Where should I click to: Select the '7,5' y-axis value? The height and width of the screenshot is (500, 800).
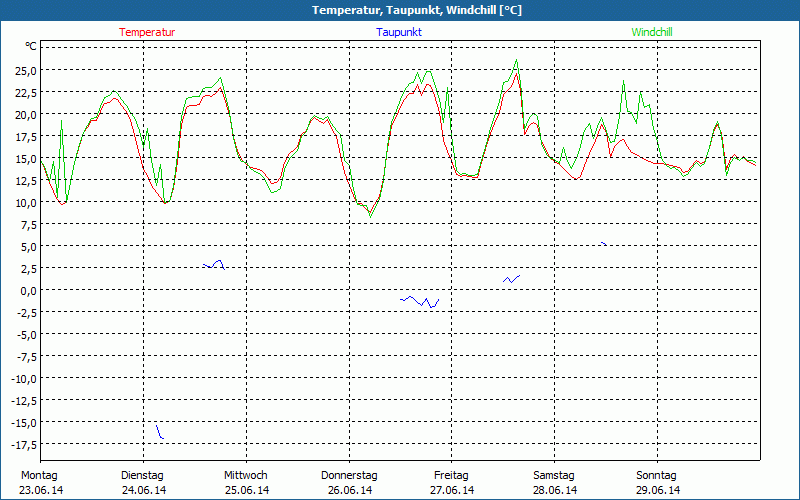point(28,224)
